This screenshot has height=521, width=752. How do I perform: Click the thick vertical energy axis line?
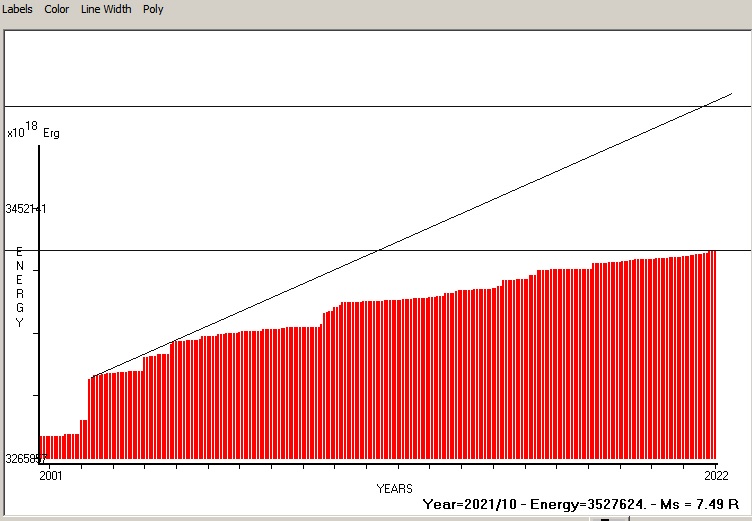(x=39, y=300)
